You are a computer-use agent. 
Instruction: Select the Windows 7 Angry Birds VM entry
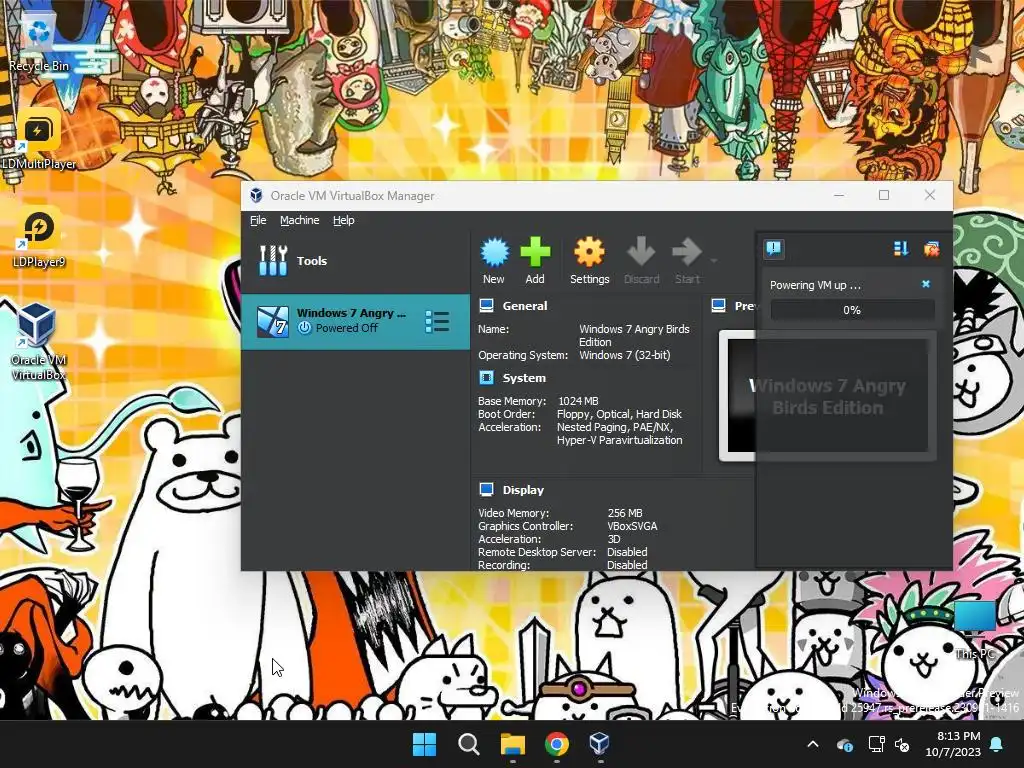click(356, 321)
